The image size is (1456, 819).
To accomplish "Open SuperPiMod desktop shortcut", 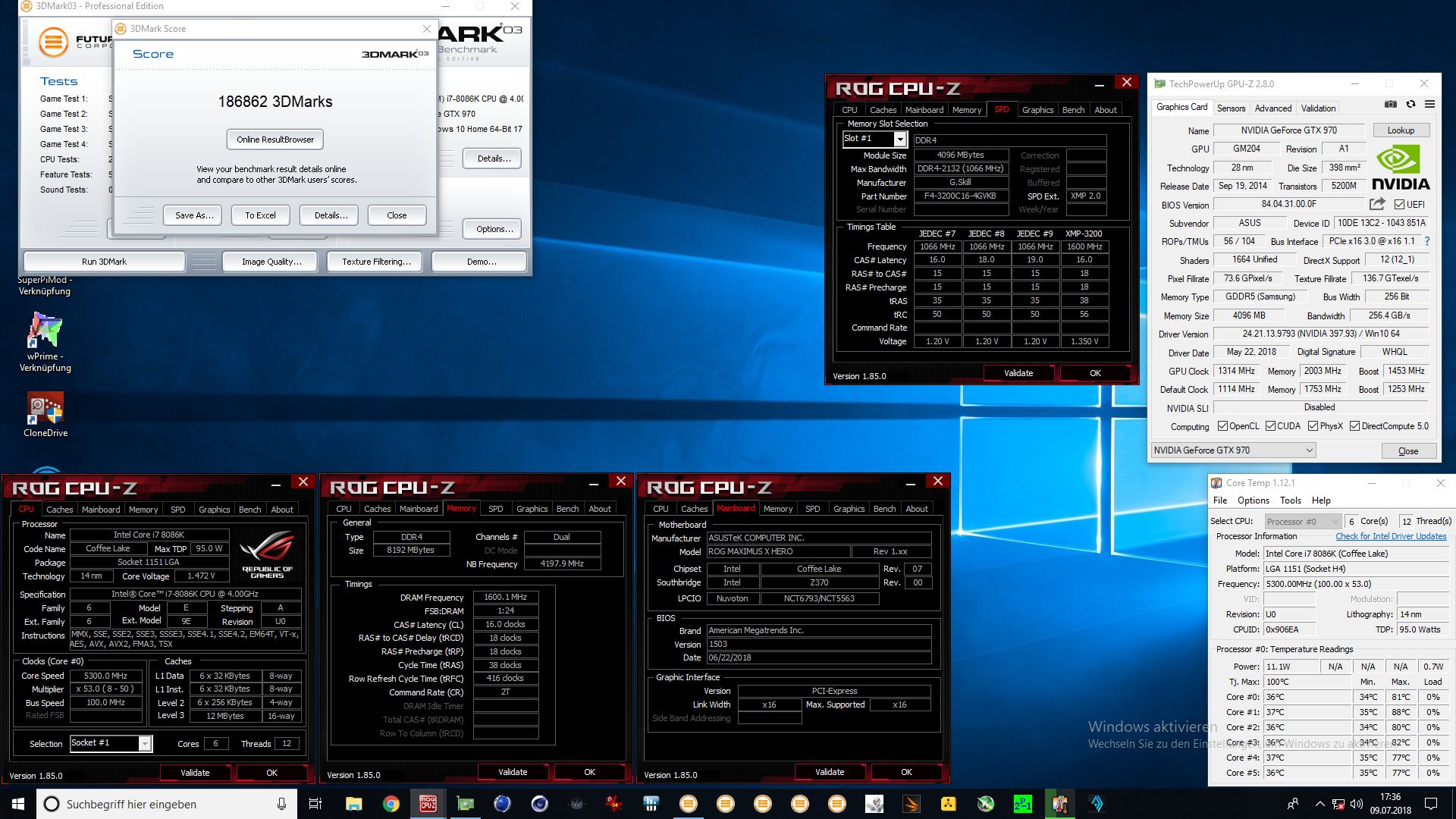I will [45, 285].
